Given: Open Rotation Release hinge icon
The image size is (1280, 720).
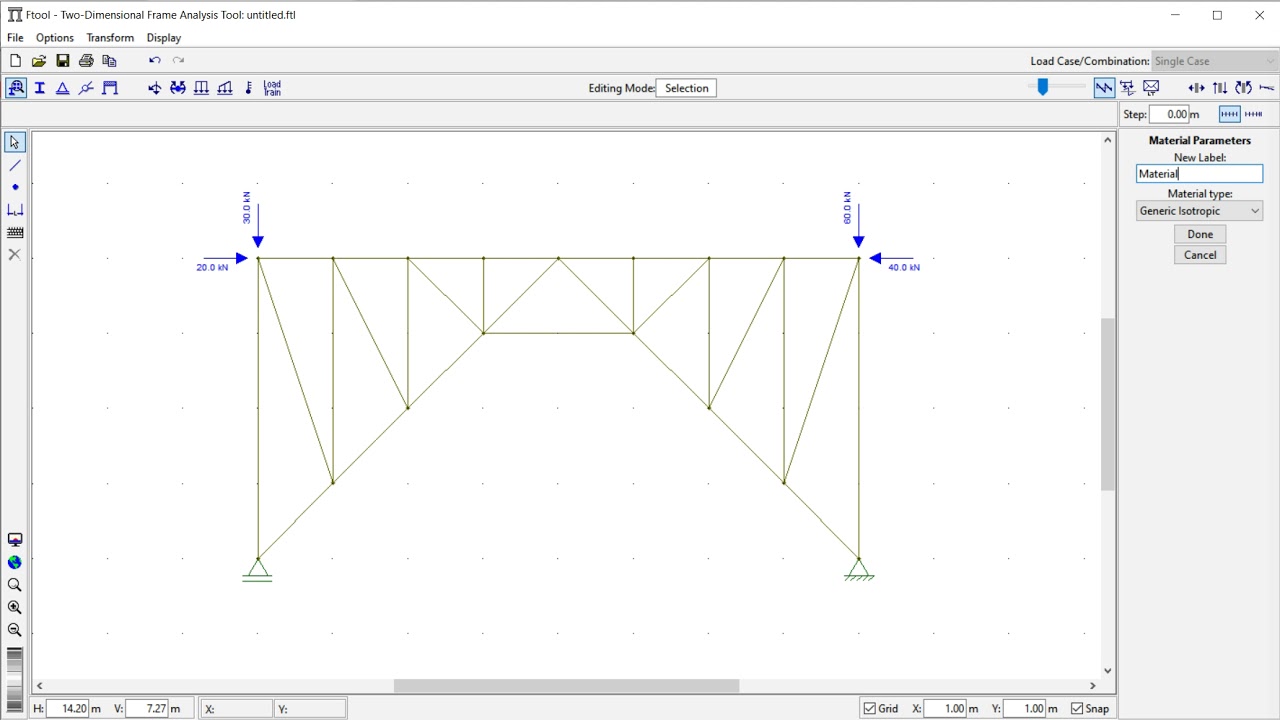Looking at the screenshot, I should click(x=86, y=88).
